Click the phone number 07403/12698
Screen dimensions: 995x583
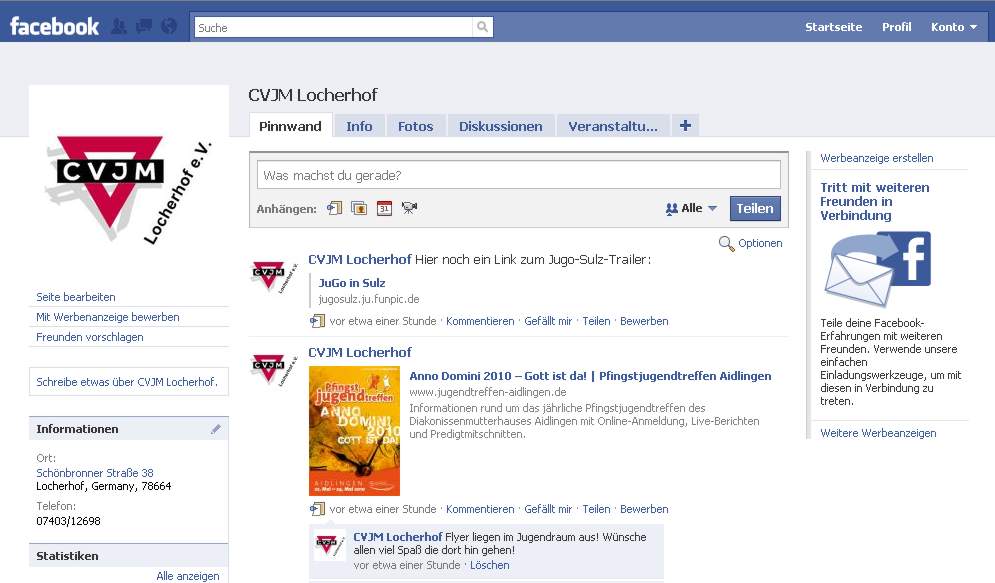(x=69, y=521)
